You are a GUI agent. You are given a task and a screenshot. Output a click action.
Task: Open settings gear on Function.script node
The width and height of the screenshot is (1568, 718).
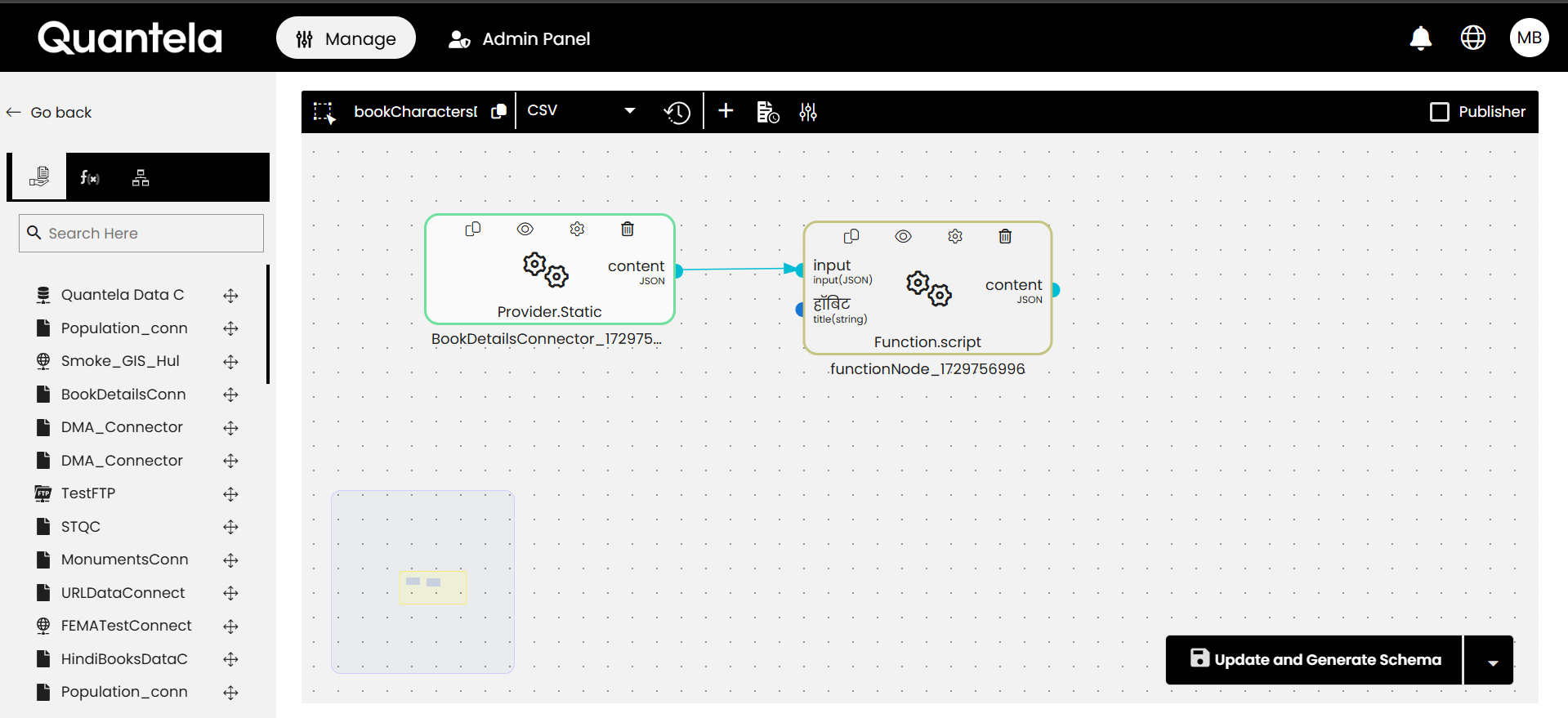[955, 237]
